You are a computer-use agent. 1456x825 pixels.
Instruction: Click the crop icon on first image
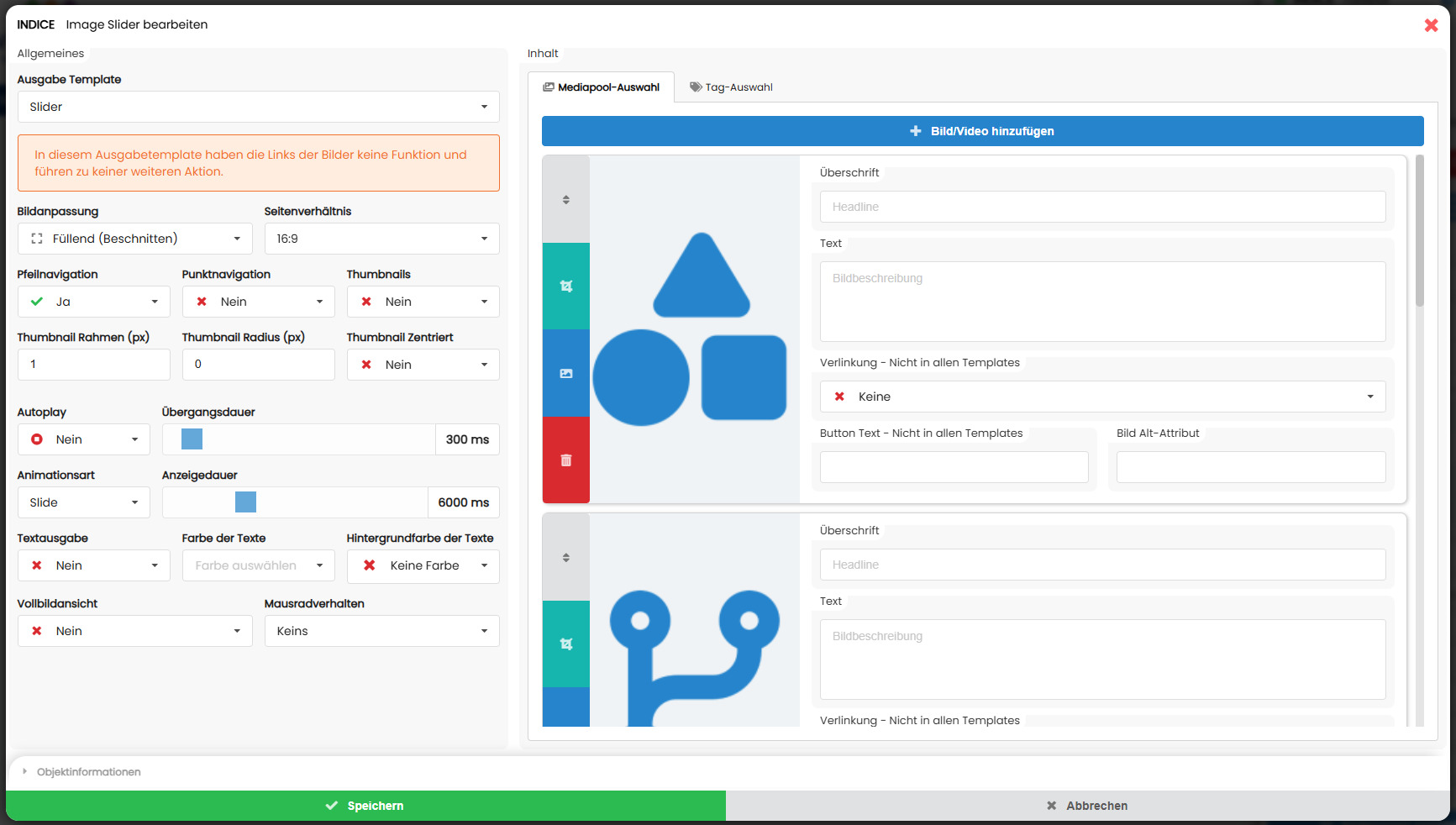tap(566, 286)
